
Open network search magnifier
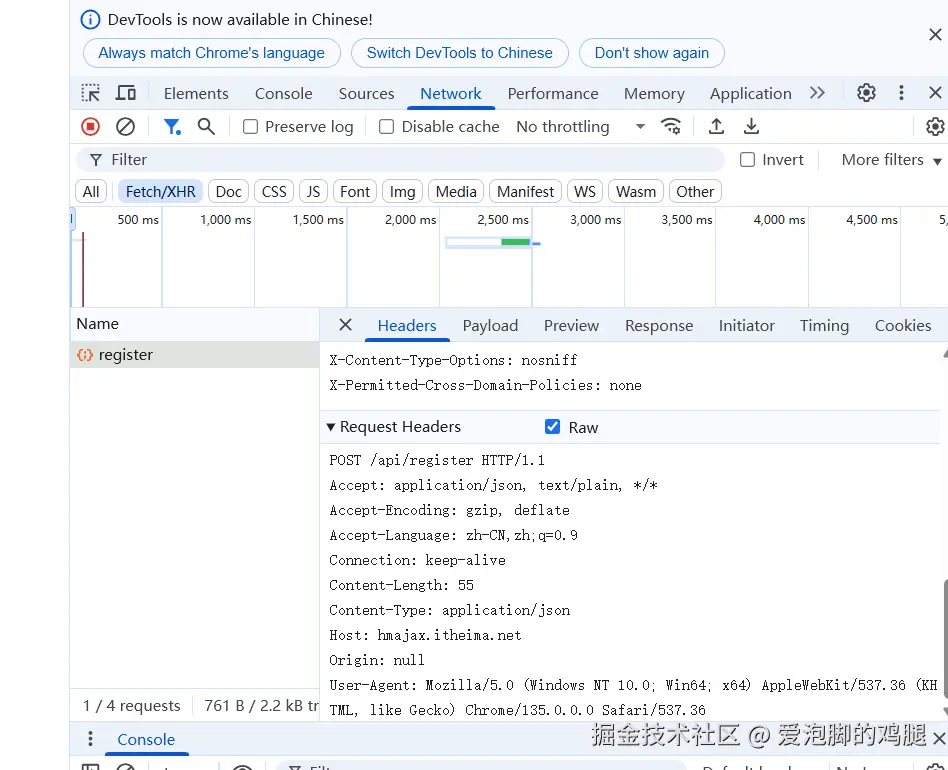click(206, 127)
